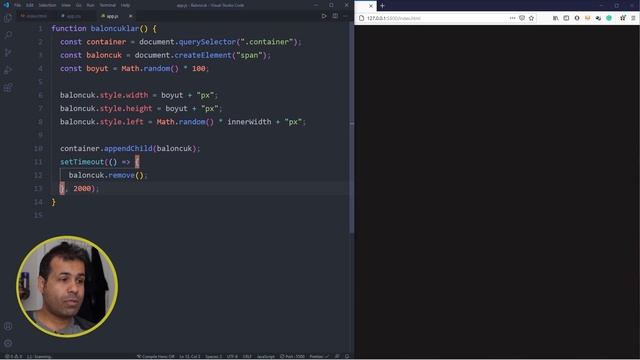The width and height of the screenshot is (640, 360).
Task: Open the Selection menu
Action: tap(47, 5)
